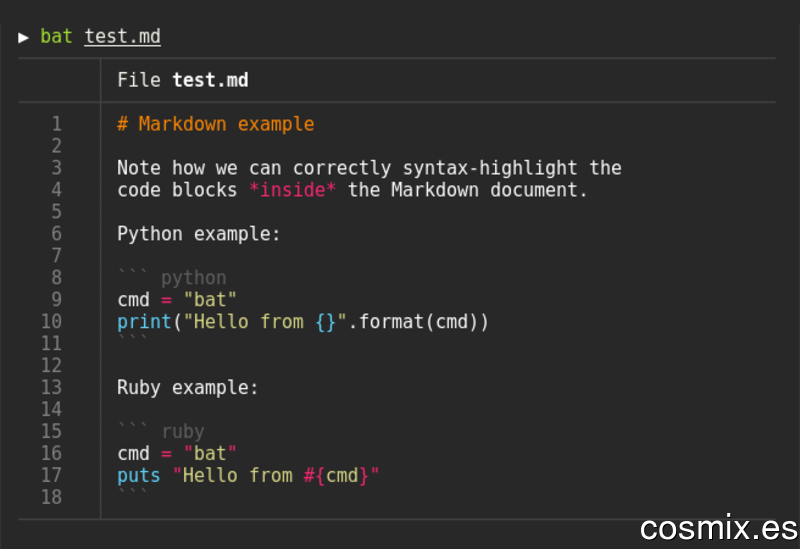This screenshot has height=549, width=800.
Task: Click the green bat command text
Action: click(56, 36)
